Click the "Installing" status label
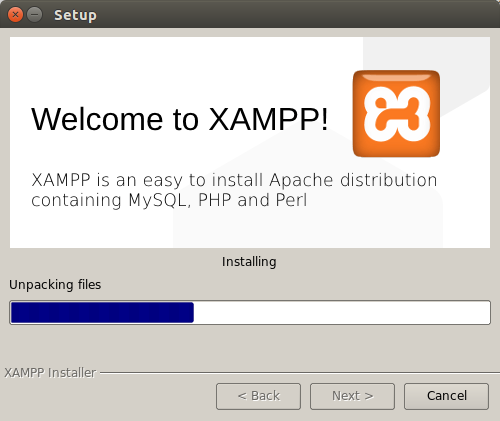500x421 pixels. pos(249,262)
